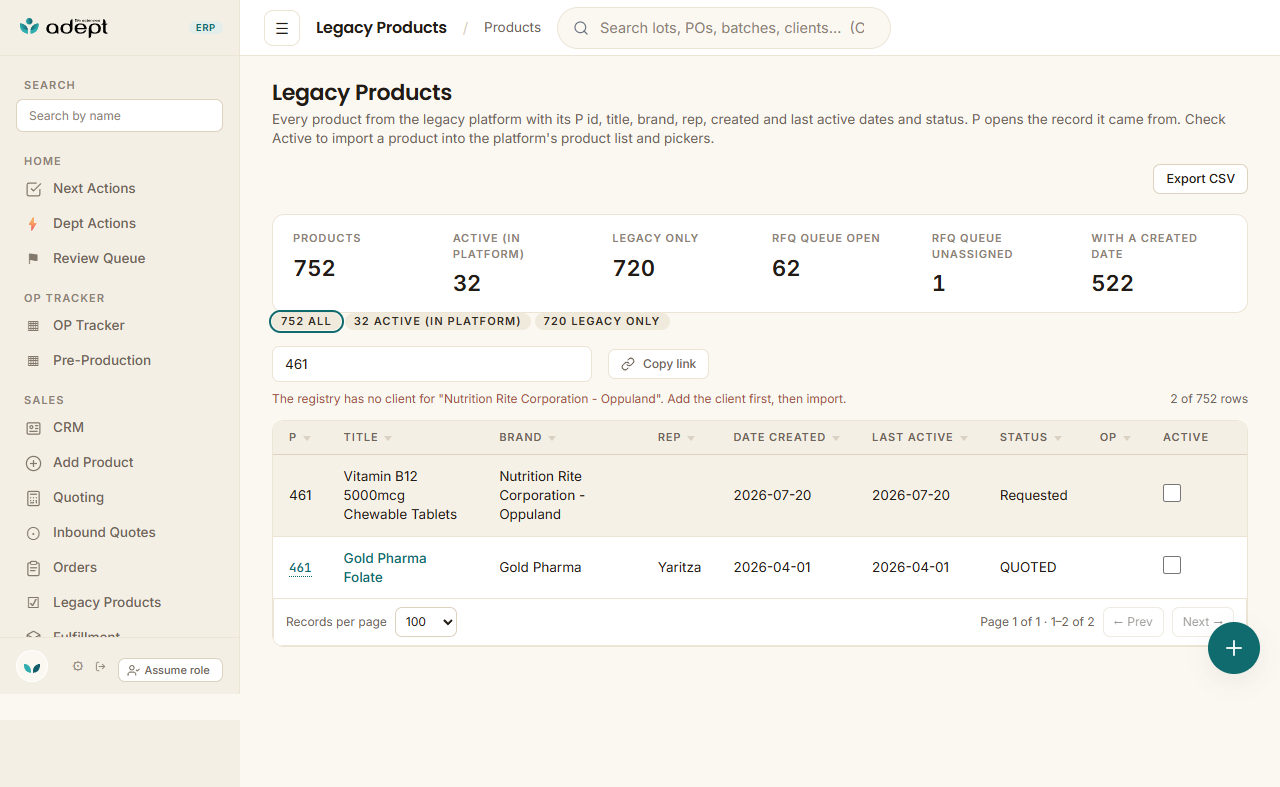Click the Legacy Only count 720
The width and height of the screenshot is (1280, 787).
(x=634, y=268)
